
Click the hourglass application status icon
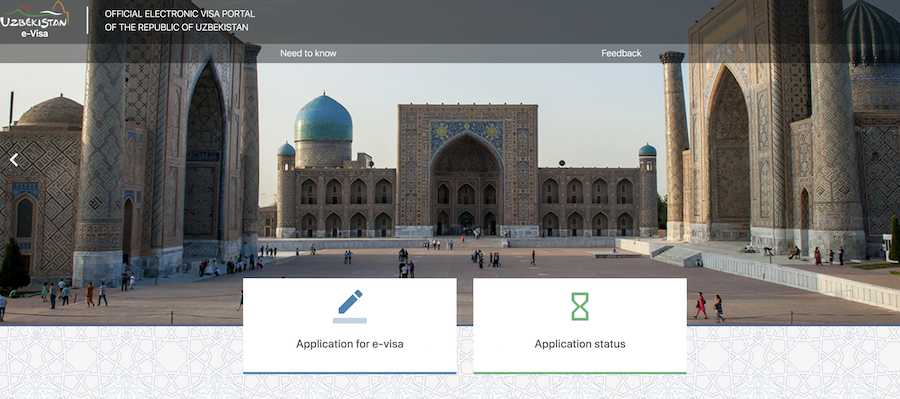point(580,307)
